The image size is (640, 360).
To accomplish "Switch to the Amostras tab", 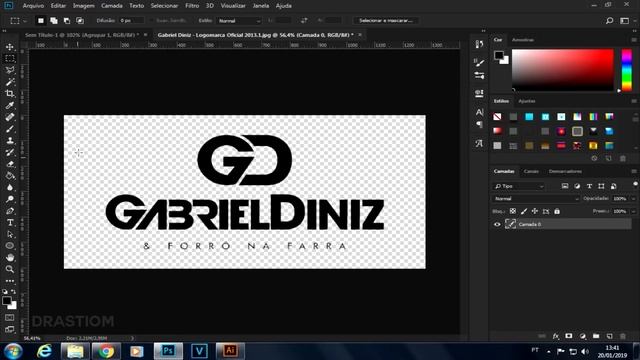I will [523, 40].
